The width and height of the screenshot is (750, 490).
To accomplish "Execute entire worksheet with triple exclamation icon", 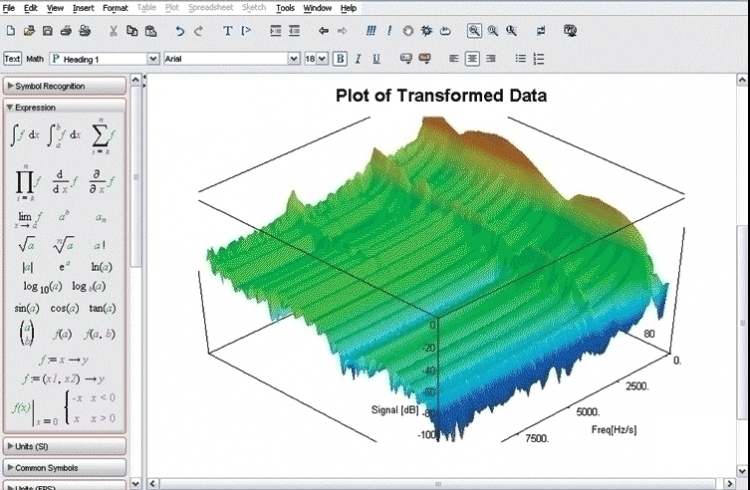I will (371, 31).
